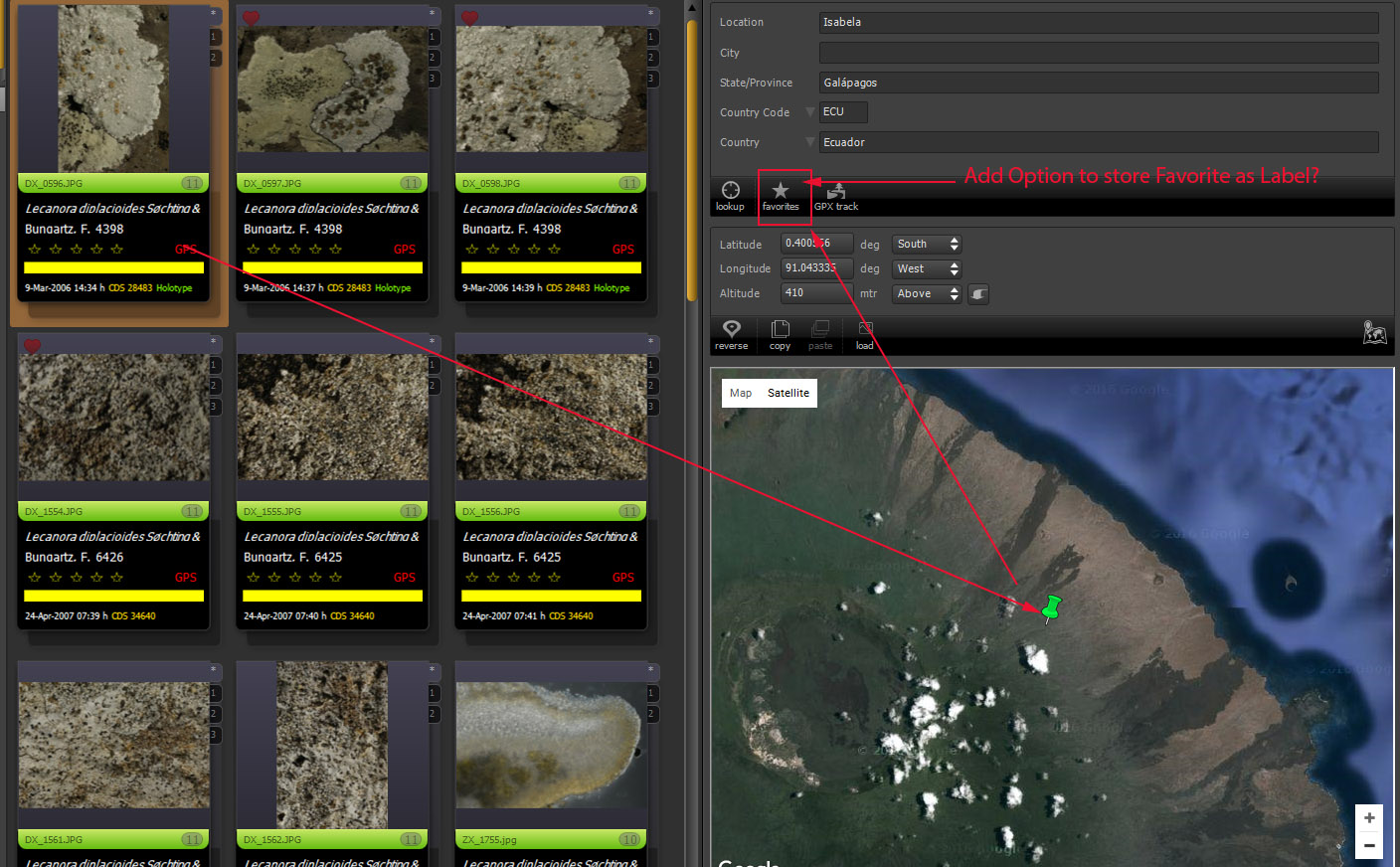
Task: Click the yellow color label of DX_0596.JPG
Action: click(113, 267)
